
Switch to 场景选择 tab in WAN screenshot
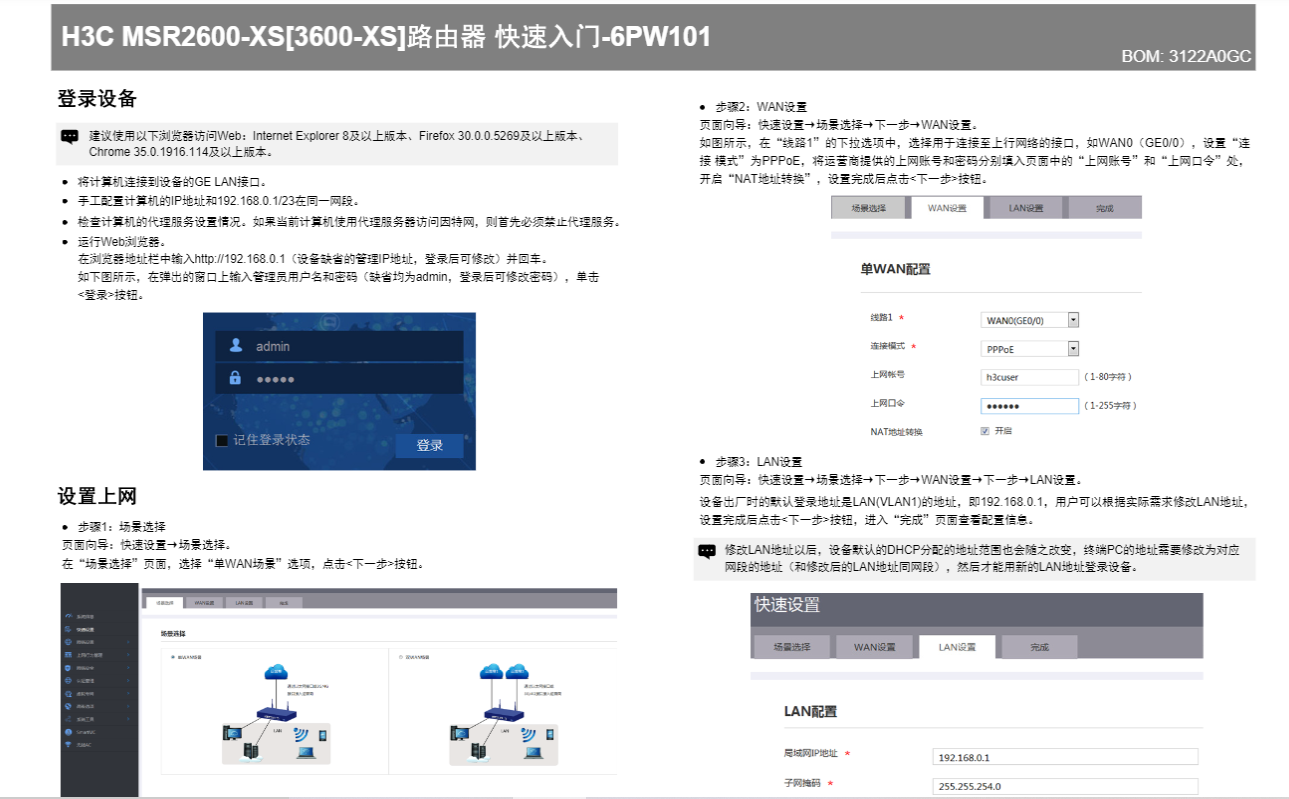tap(869, 208)
